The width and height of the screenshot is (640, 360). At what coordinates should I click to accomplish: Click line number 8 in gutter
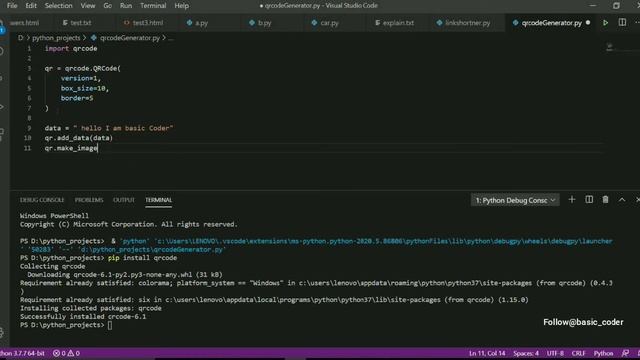[x=29, y=118]
